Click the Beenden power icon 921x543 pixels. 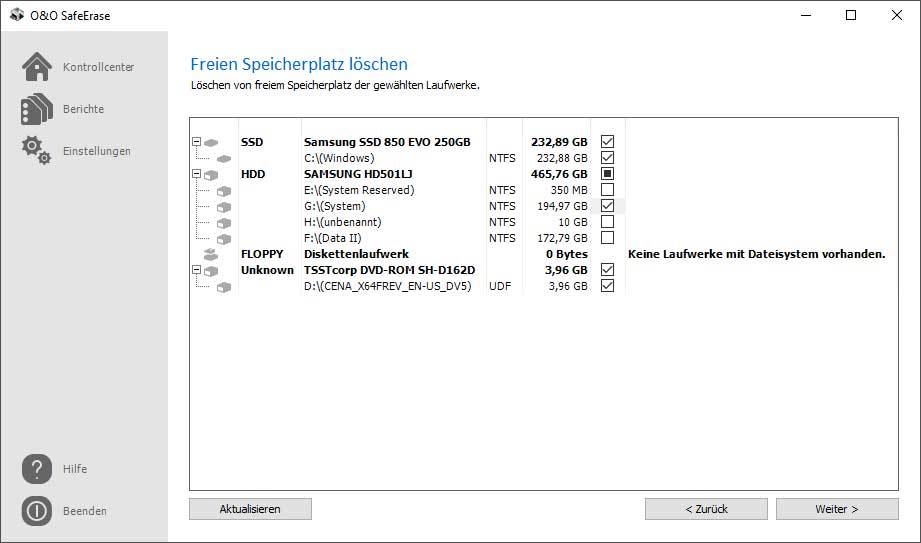pos(37,511)
